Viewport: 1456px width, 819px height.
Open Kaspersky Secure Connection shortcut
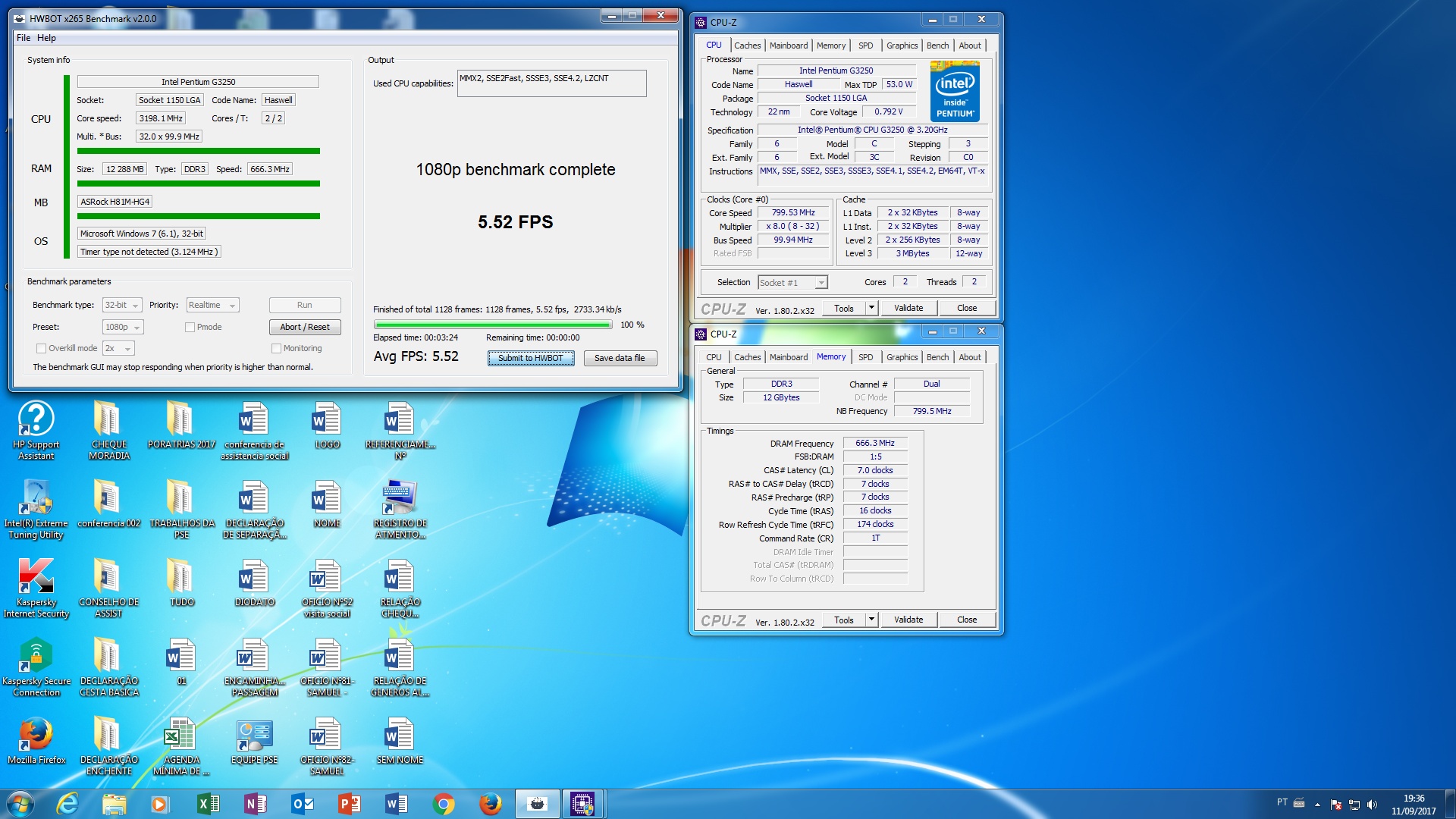click(x=36, y=667)
